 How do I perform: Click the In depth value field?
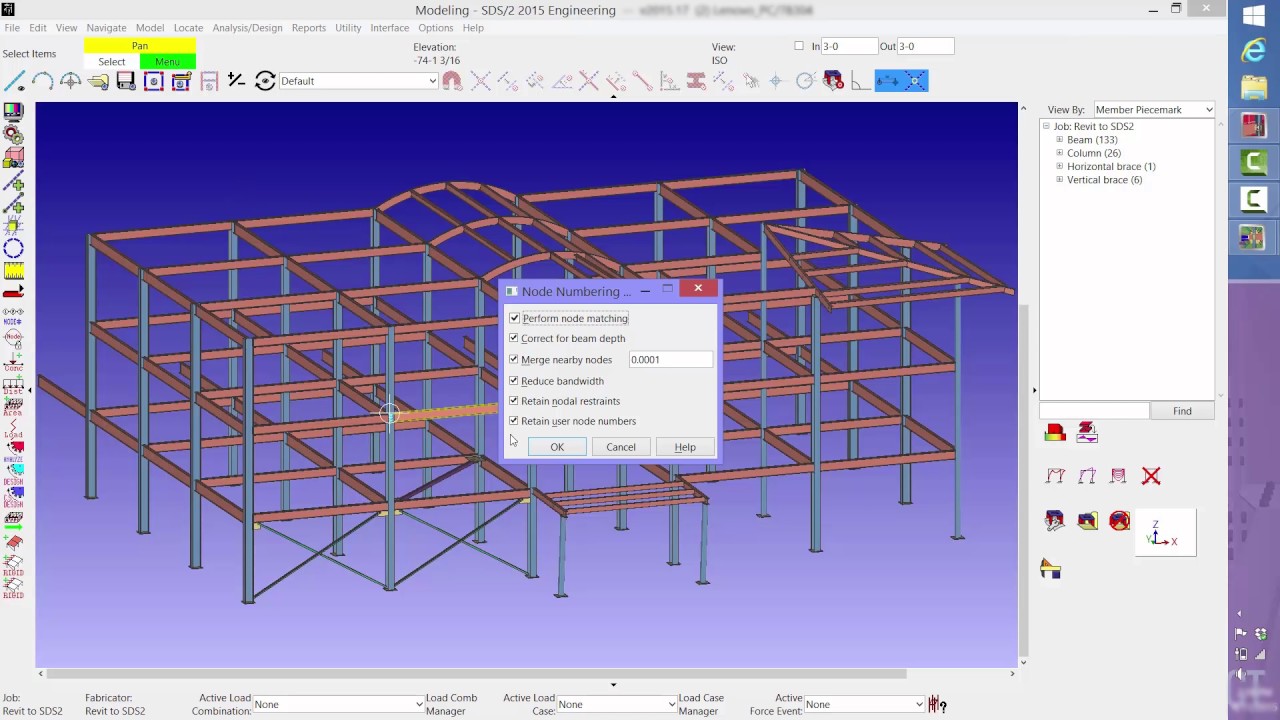point(849,46)
